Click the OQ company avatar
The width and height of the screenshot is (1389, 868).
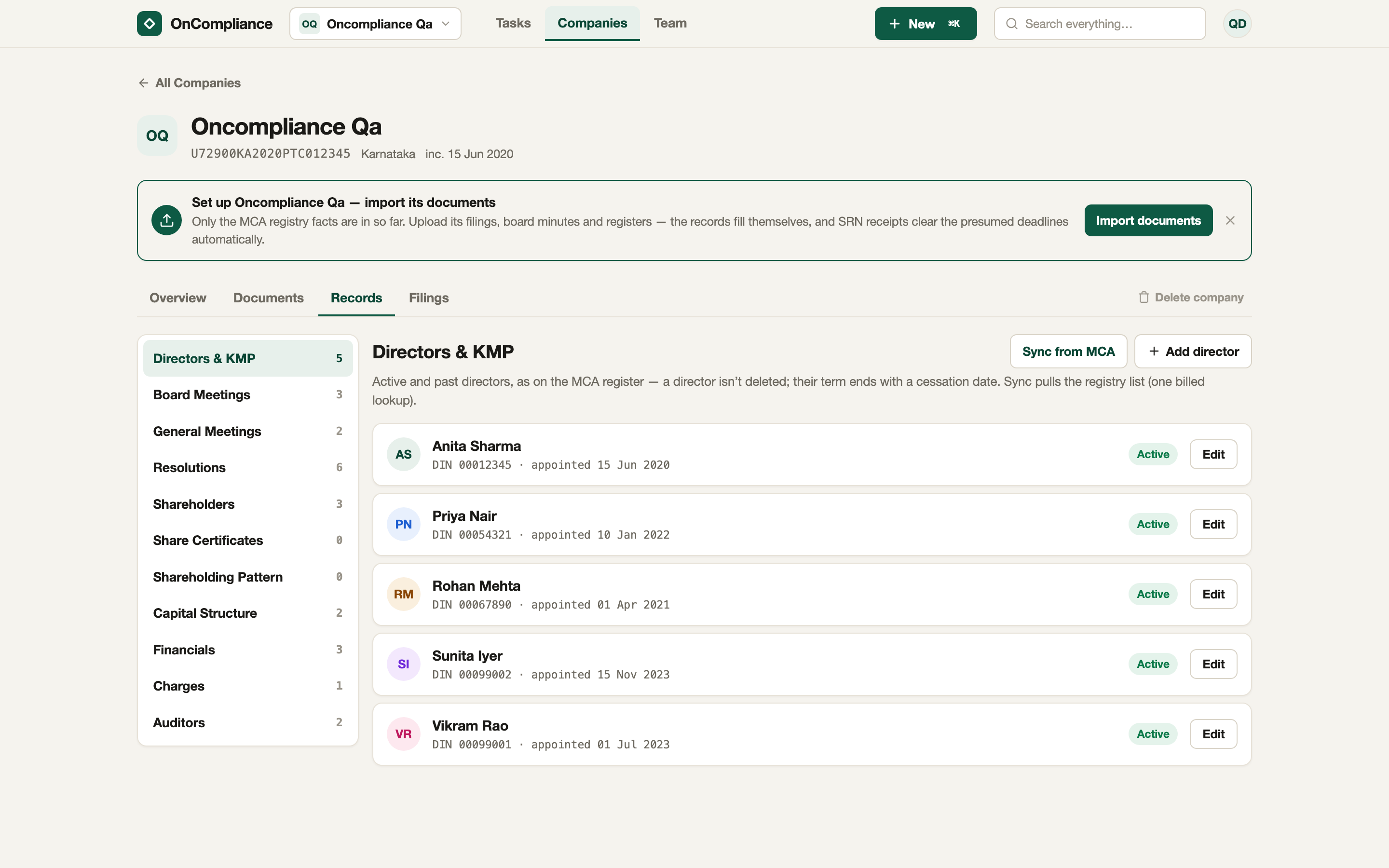pos(157,136)
